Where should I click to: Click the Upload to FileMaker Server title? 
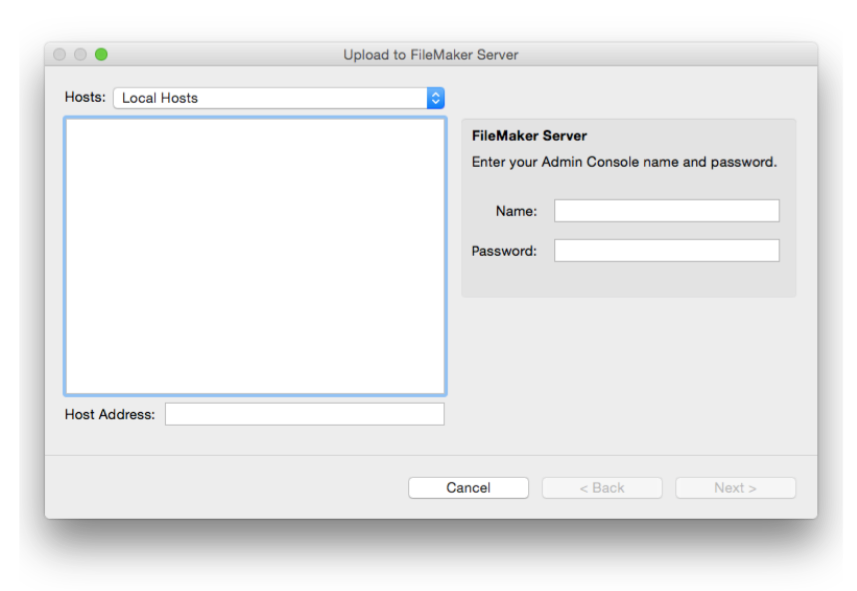coord(430,55)
